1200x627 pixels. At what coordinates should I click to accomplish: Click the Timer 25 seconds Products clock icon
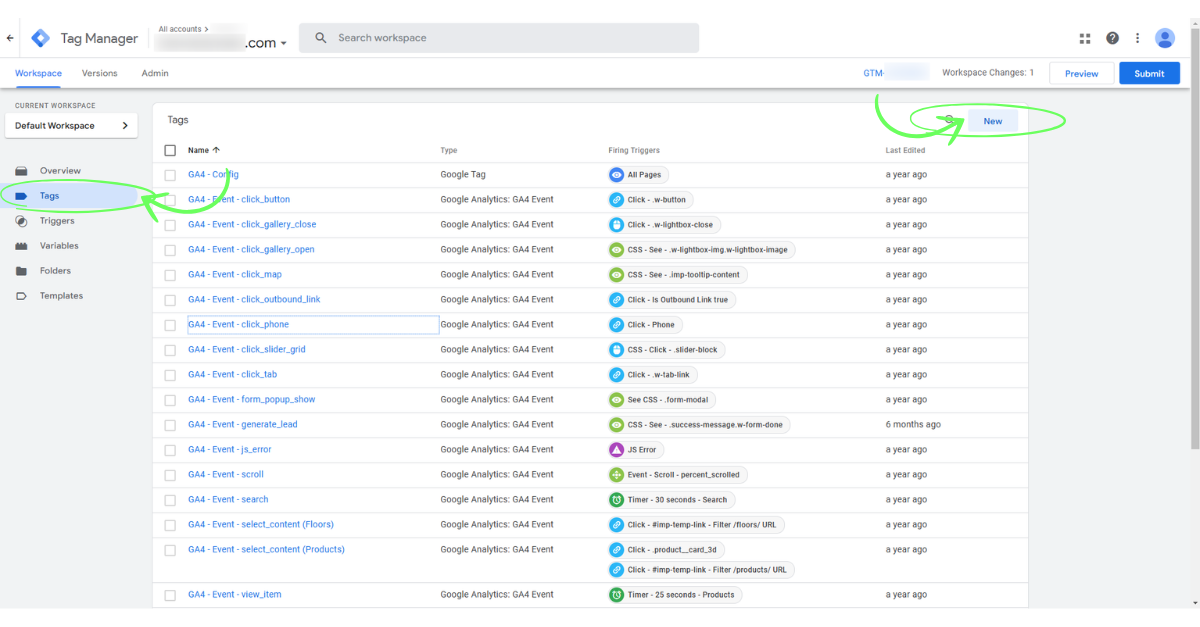pyautogui.click(x=617, y=595)
